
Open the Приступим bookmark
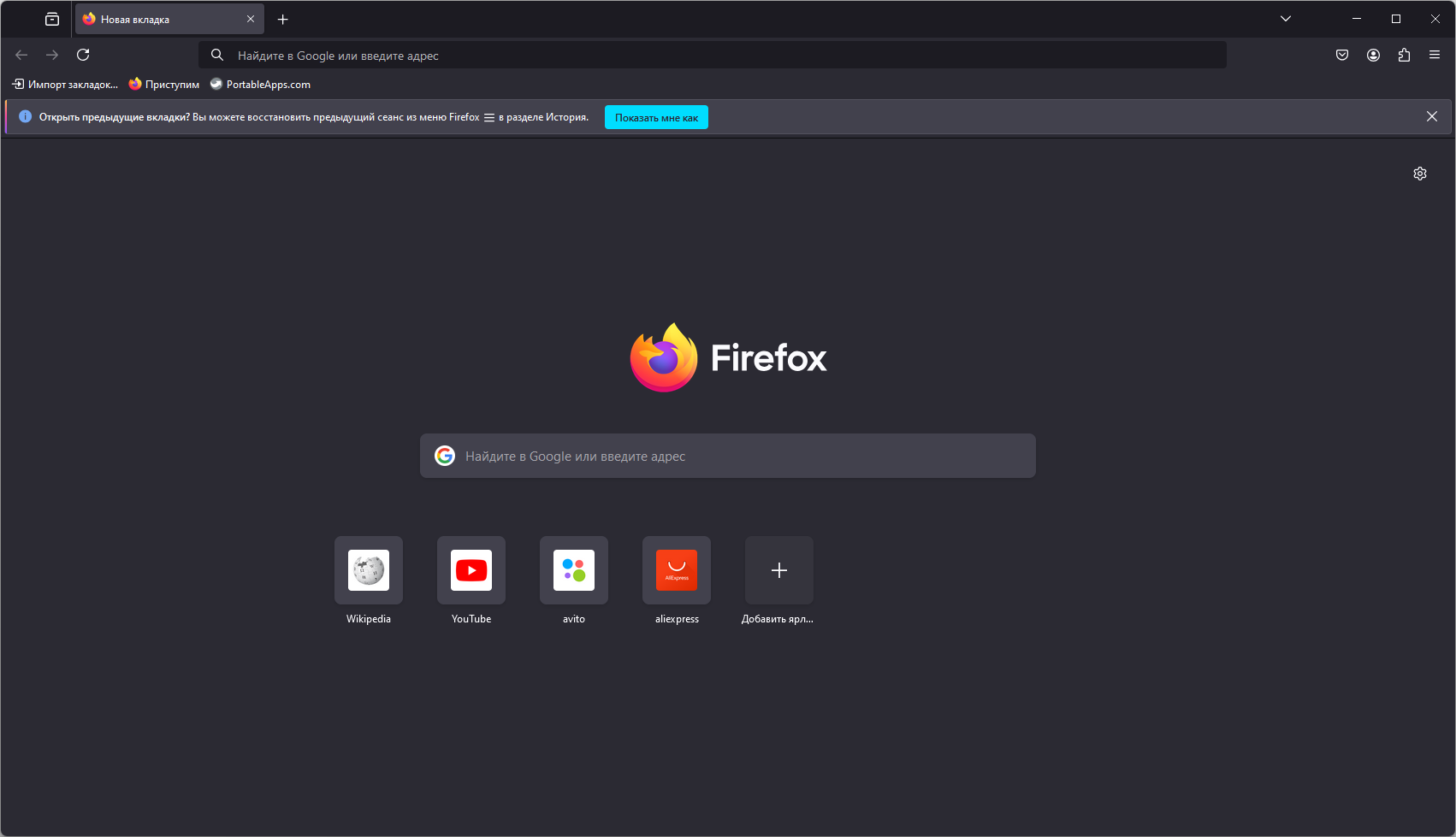[164, 84]
